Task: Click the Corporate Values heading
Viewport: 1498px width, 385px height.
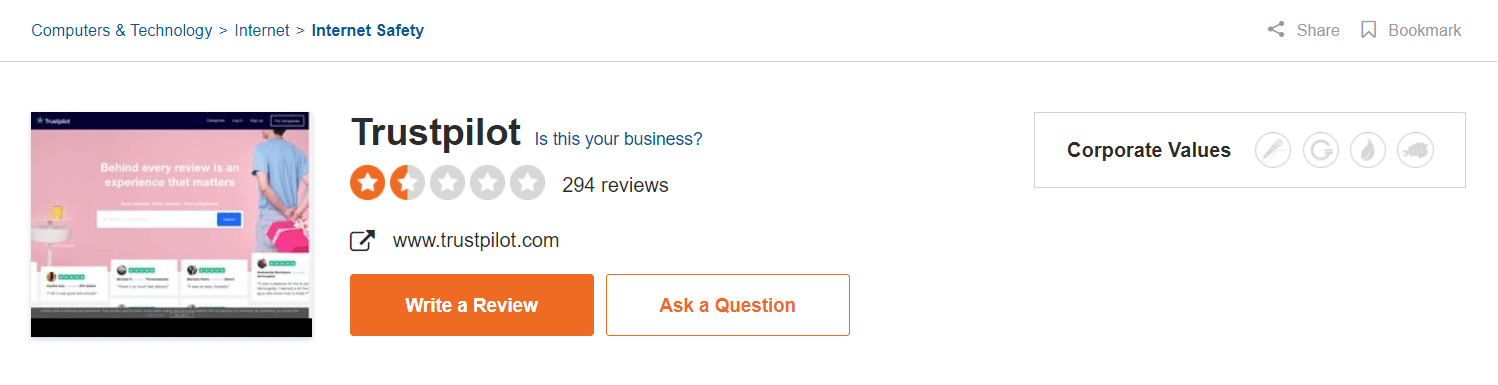Action: (x=1149, y=151)
